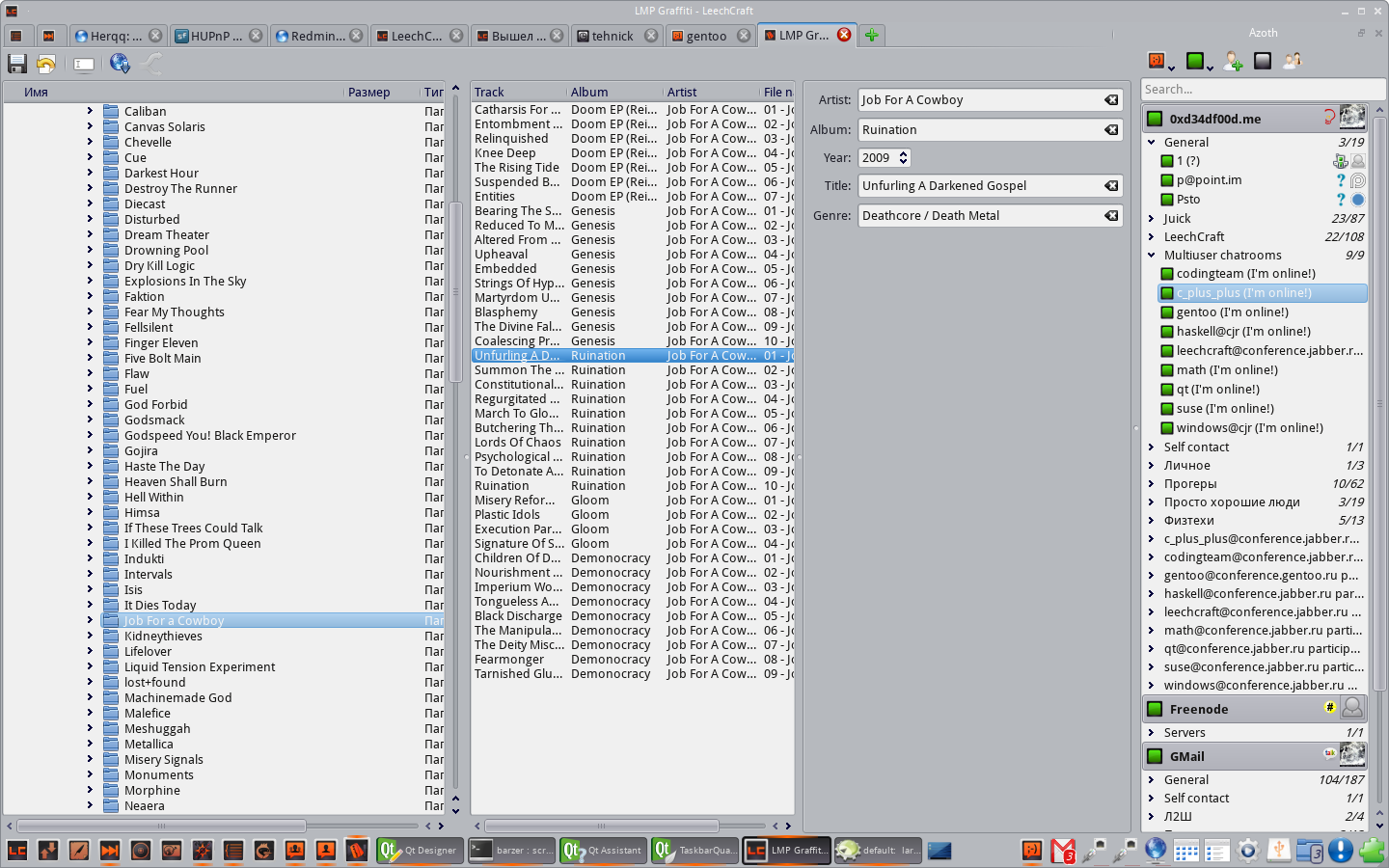Screen dimensions: 1389x868
Task: Click the rename text-field toolbar icon
Action: (x=84, y=64)
